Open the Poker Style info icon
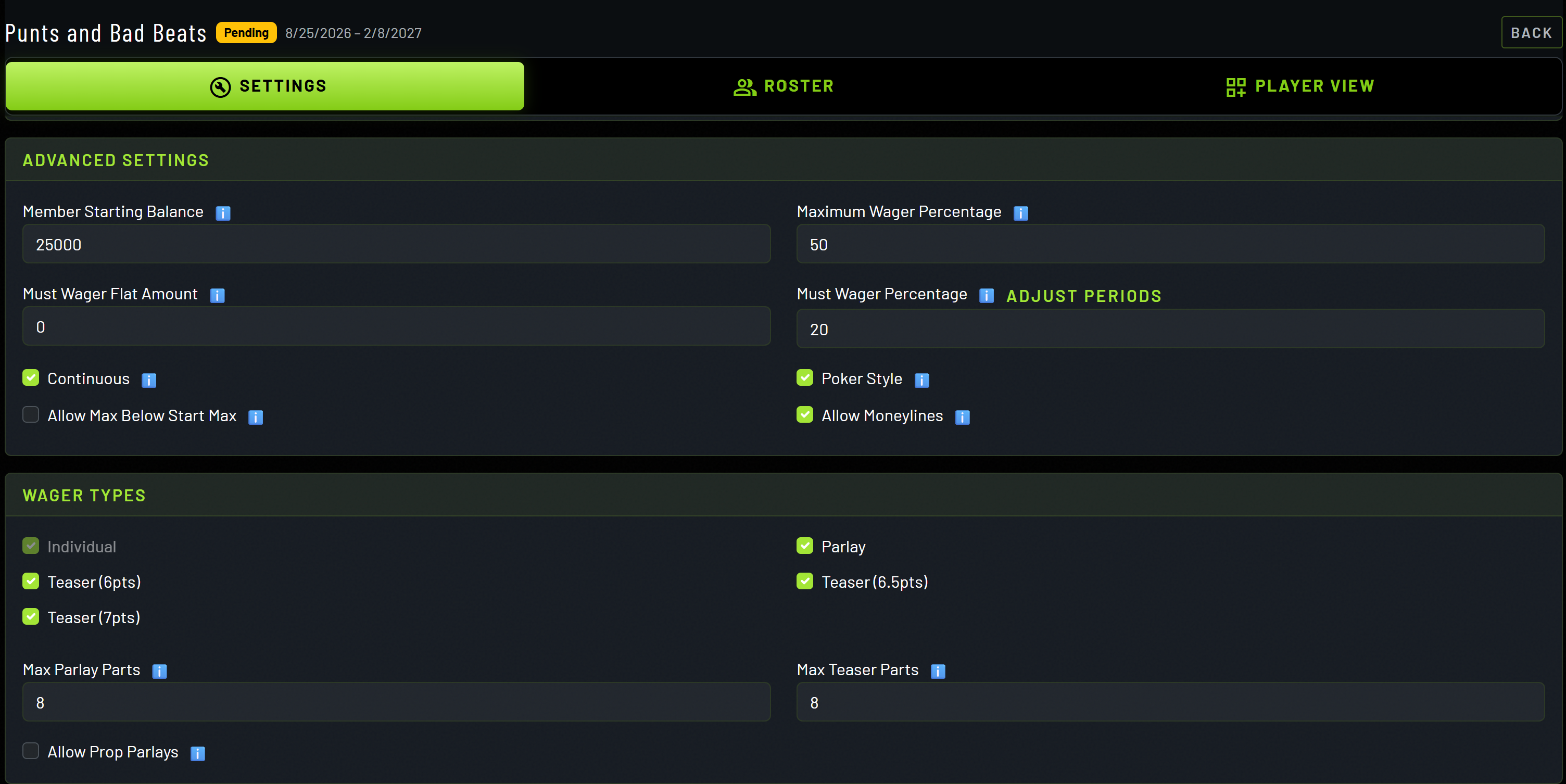1566x784 pixels. coord(921,380)
